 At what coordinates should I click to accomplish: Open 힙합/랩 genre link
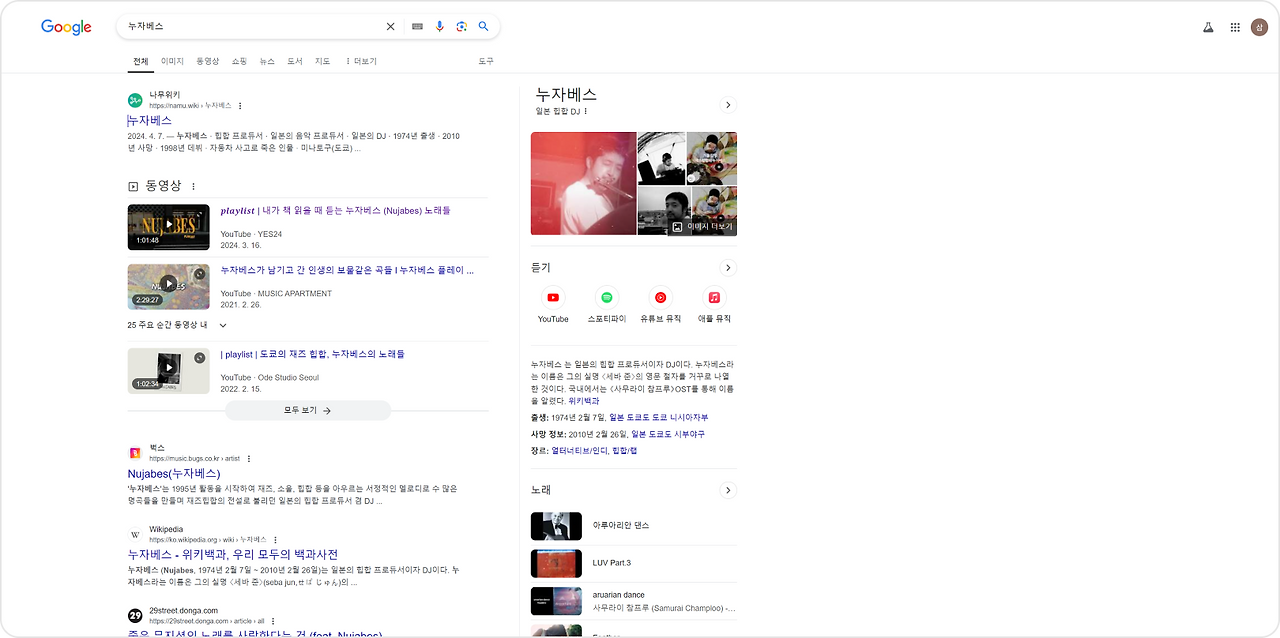click(624, 450)
